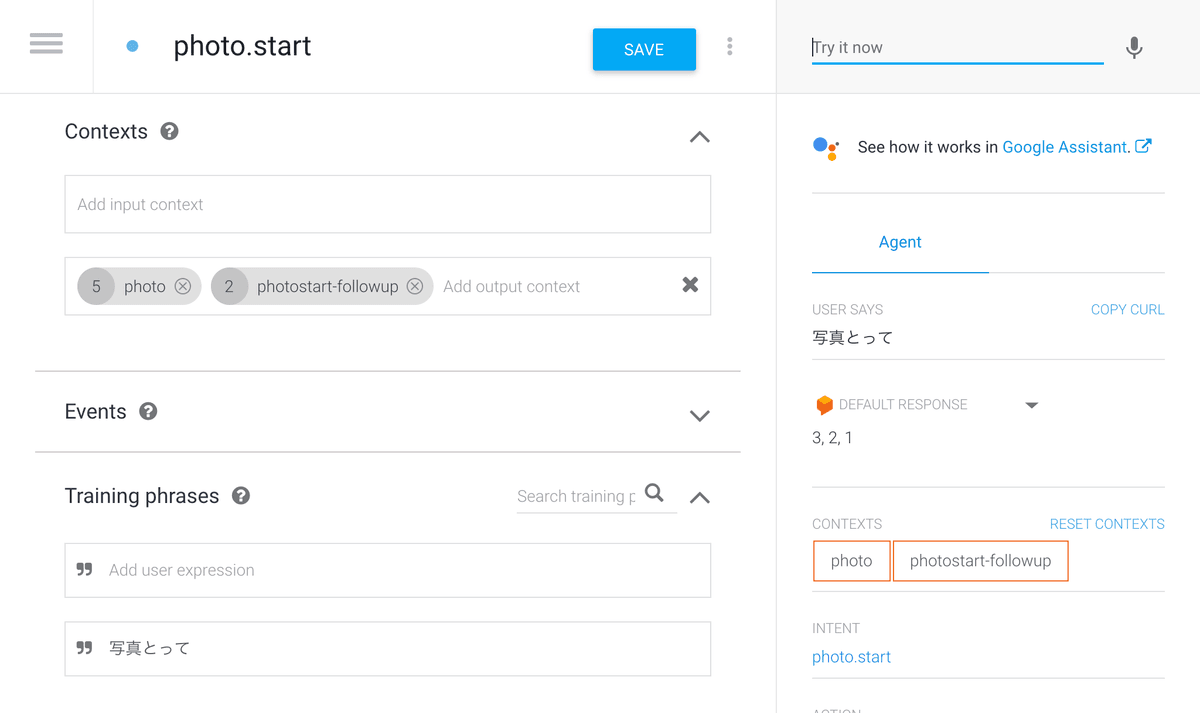Open the Default Response dropdown
Viewport: 1200px width, 713px height.
[x=1032, y=405]
